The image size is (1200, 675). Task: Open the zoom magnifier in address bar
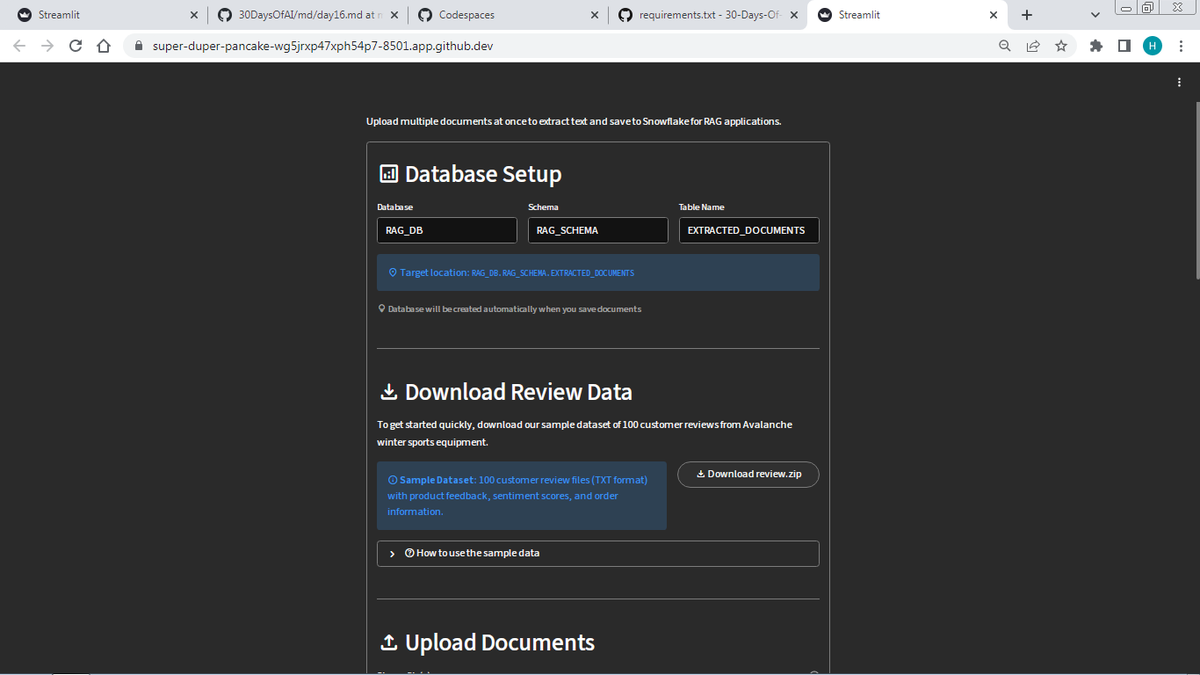(x=1004, y=46)
